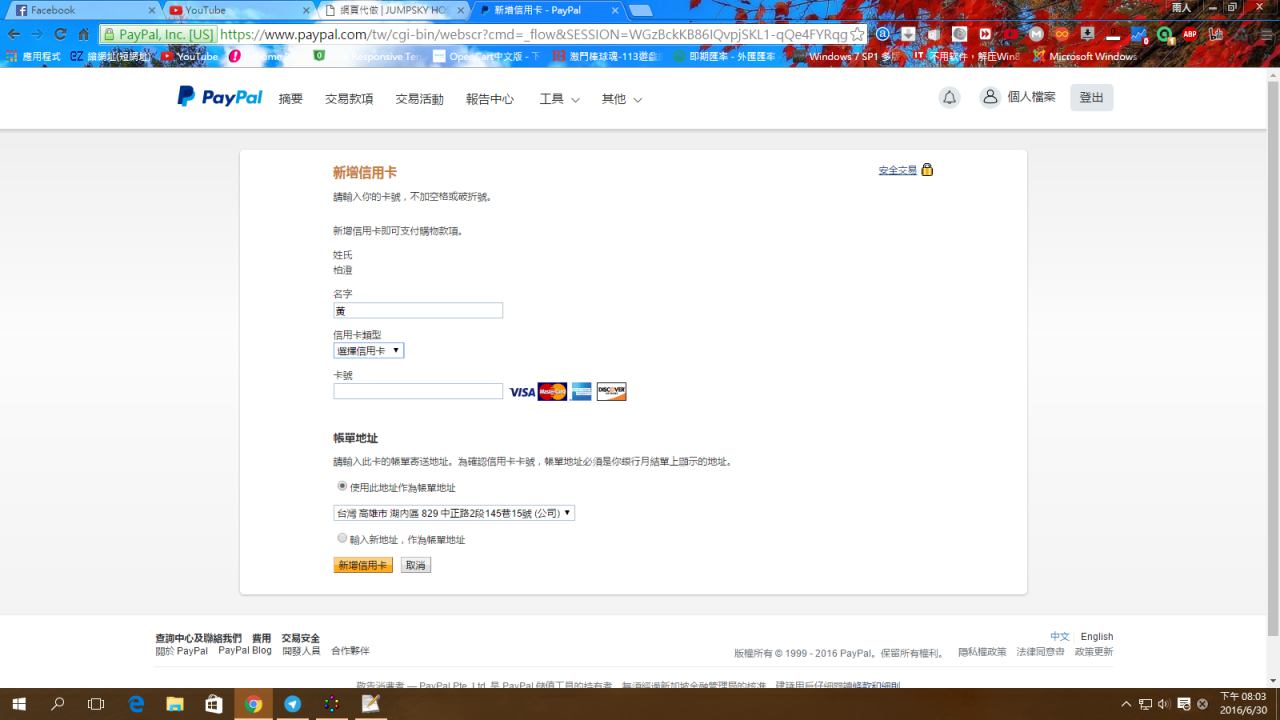Screen dimensions: 1280x720
Task: Click the taskbar clock showing 08:03
Action: [x=1243, y=704]
